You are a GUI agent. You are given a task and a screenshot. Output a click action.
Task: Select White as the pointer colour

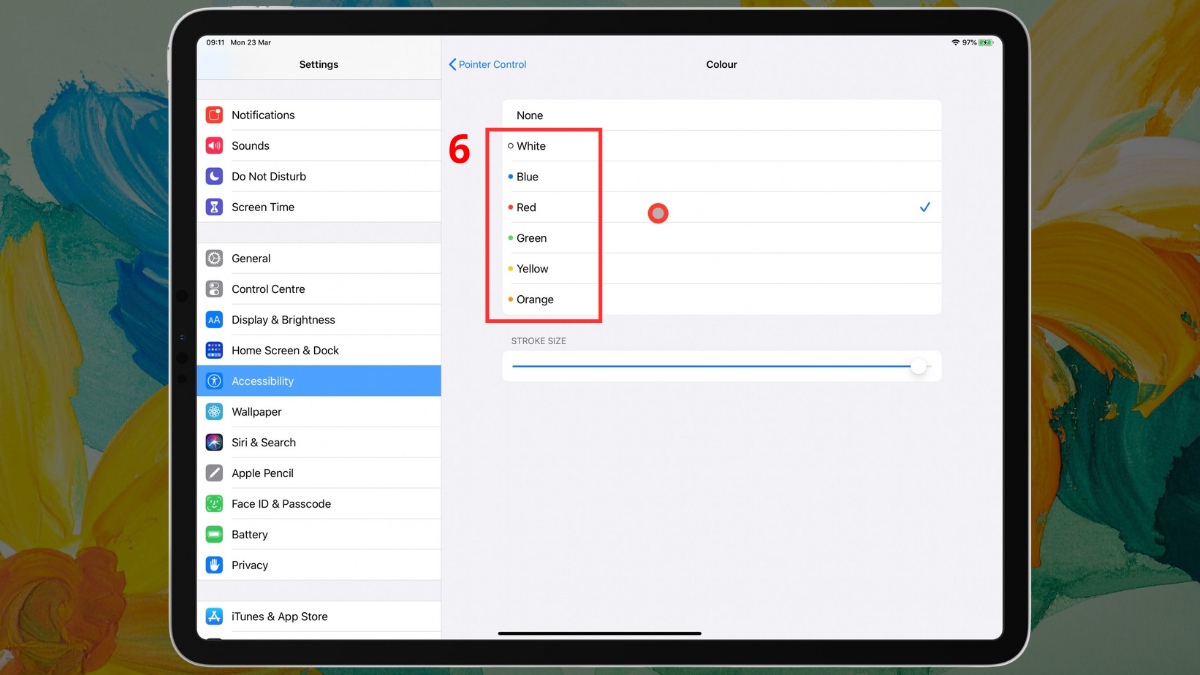click(x=531, y=145)
